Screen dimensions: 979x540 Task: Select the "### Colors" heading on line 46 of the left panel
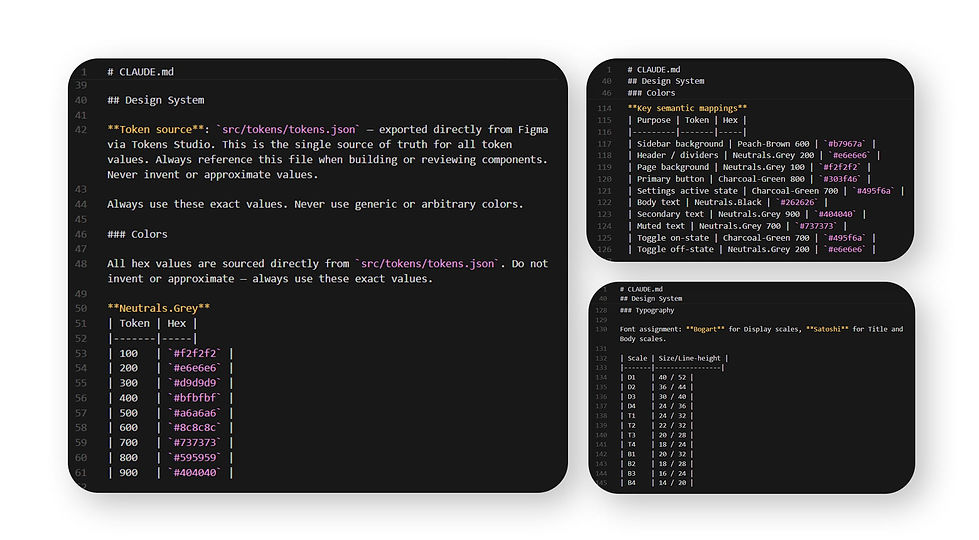(x=137, y=234)
